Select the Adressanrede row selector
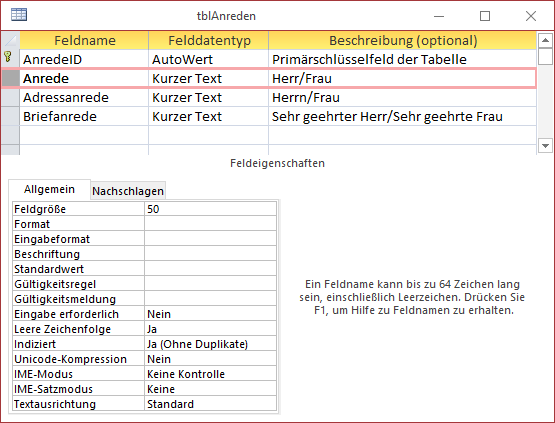Viewport: 555px width, 423px height. (10, 97)
